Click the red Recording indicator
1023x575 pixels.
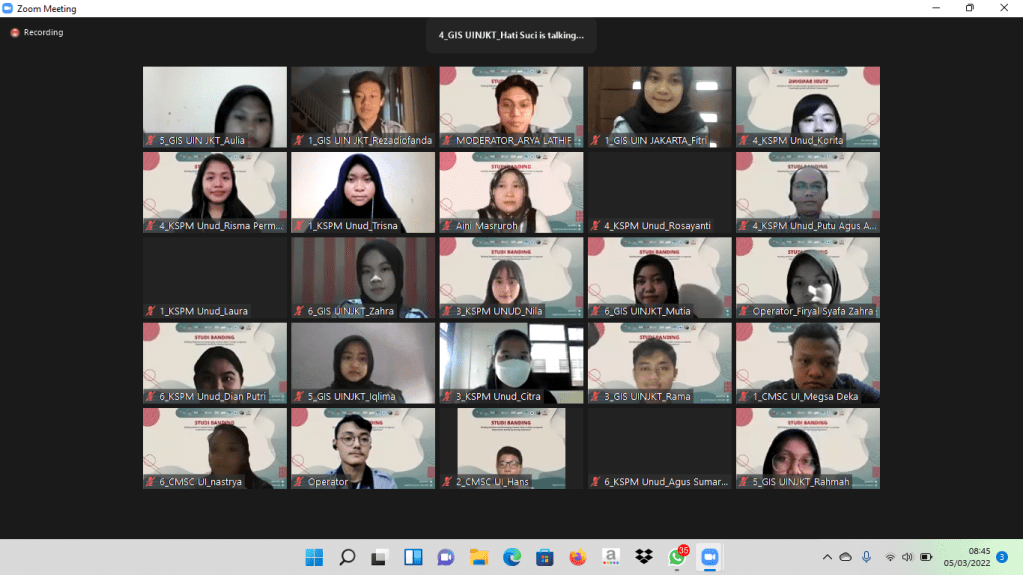pyautogui.click(x=37, y=32)
